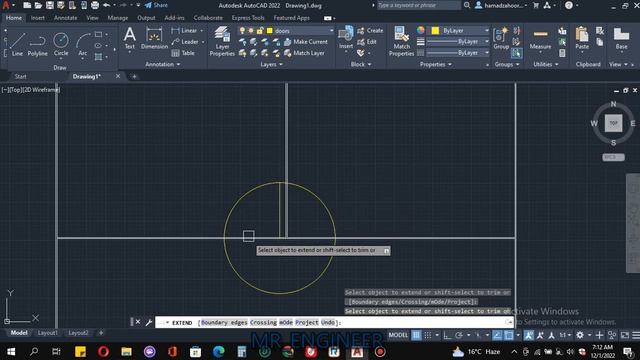The height and width of the screenshot is (360, 640).
Task: Toggle annotation visibility icon
Action: [529, 335]
